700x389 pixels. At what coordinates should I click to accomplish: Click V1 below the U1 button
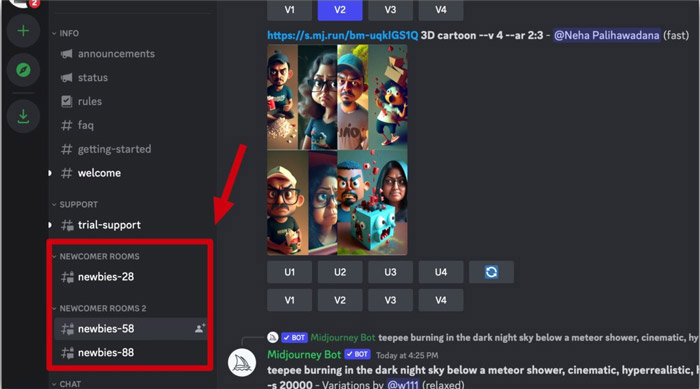[x=289, y=300]
